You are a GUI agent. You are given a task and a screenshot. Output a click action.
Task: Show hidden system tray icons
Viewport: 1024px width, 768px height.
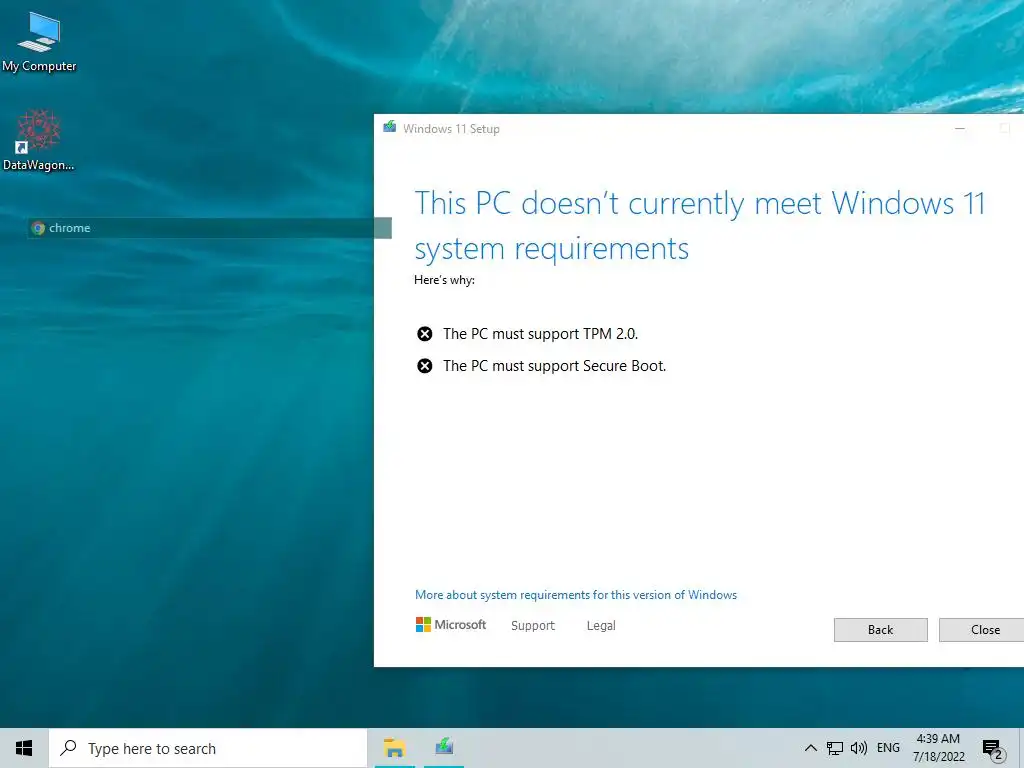(x=810, y=748)
